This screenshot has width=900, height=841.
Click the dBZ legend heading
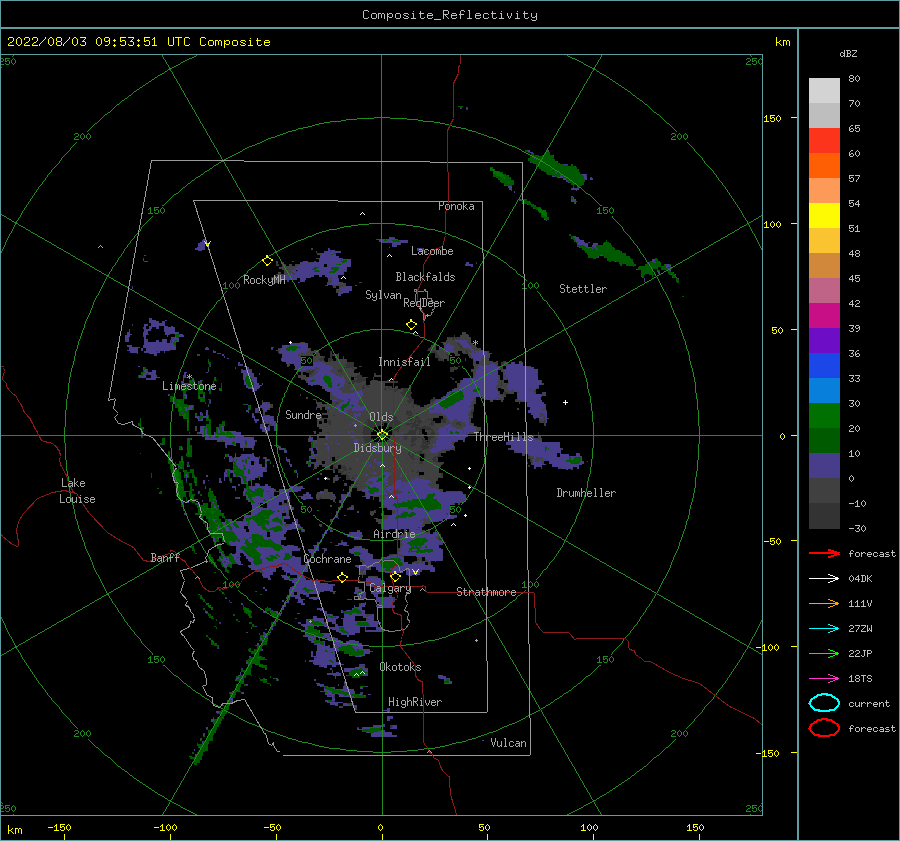click(848, 53)
